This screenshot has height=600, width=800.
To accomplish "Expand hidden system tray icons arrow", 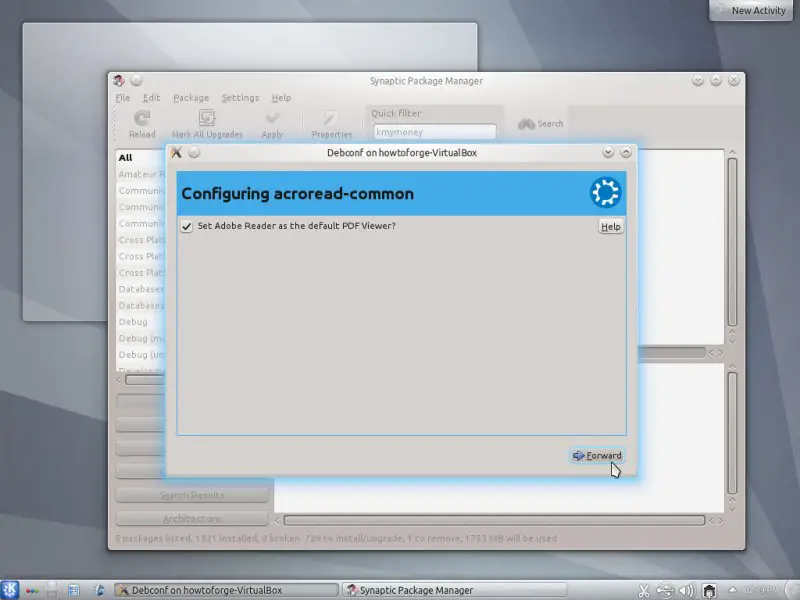I will click(x=732, y=590).
